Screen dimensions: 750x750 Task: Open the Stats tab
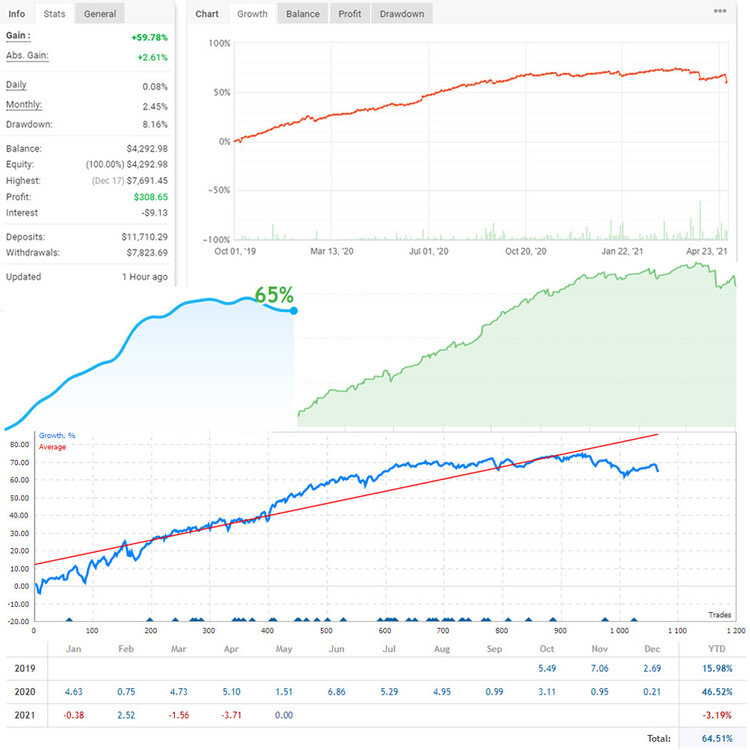click(x=54, y=14)
